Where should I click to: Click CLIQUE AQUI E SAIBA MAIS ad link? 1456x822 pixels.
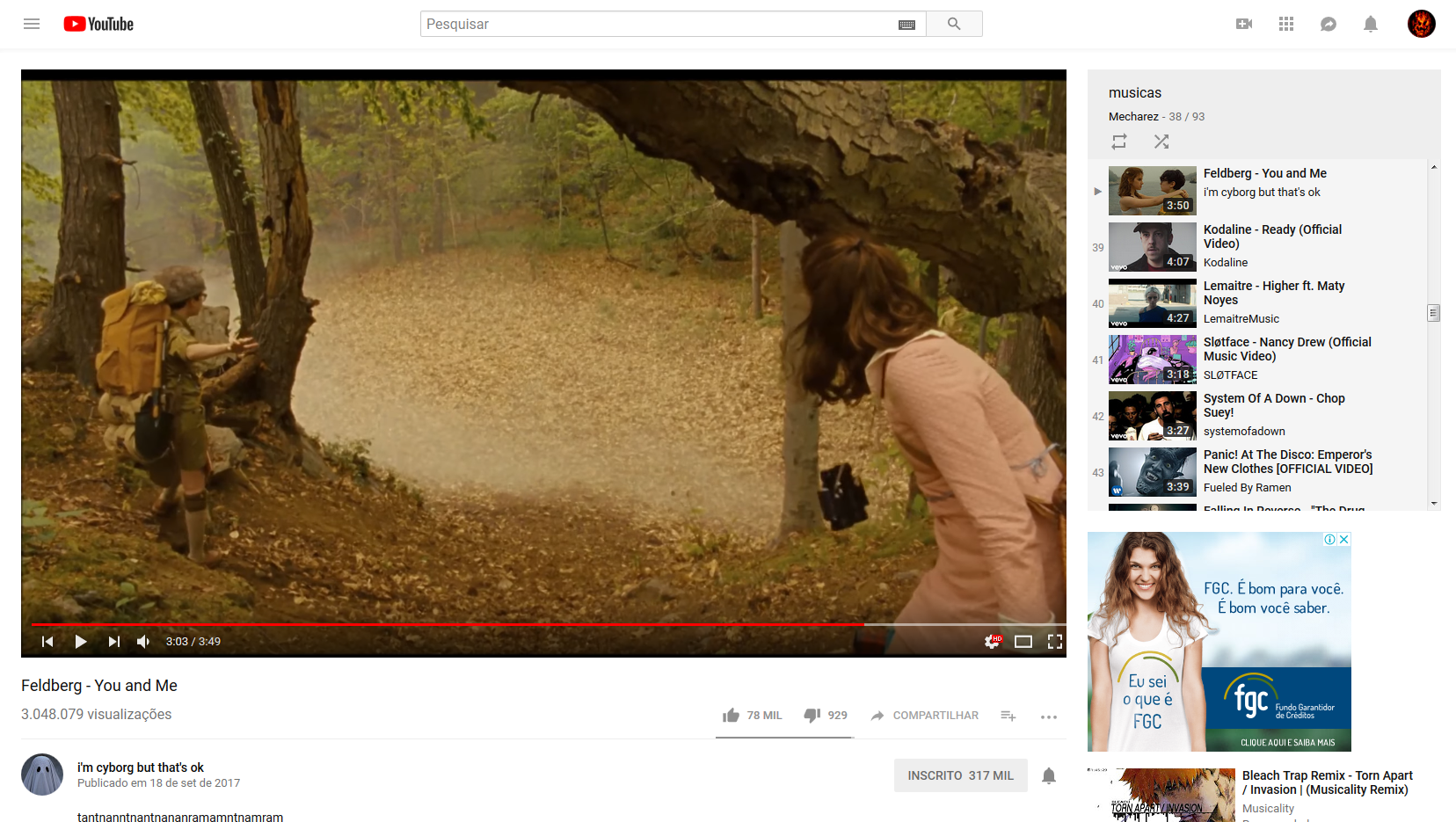(x=1287, y=743)
